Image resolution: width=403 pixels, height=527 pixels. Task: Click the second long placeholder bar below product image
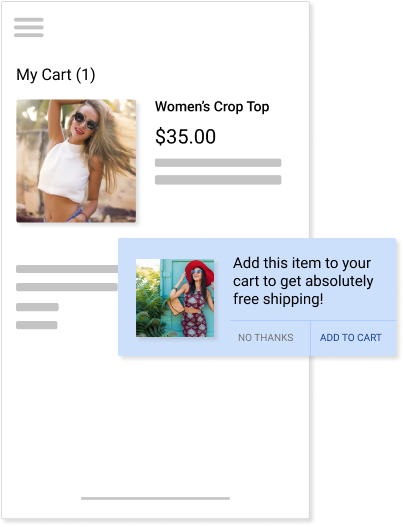(67, 287)
